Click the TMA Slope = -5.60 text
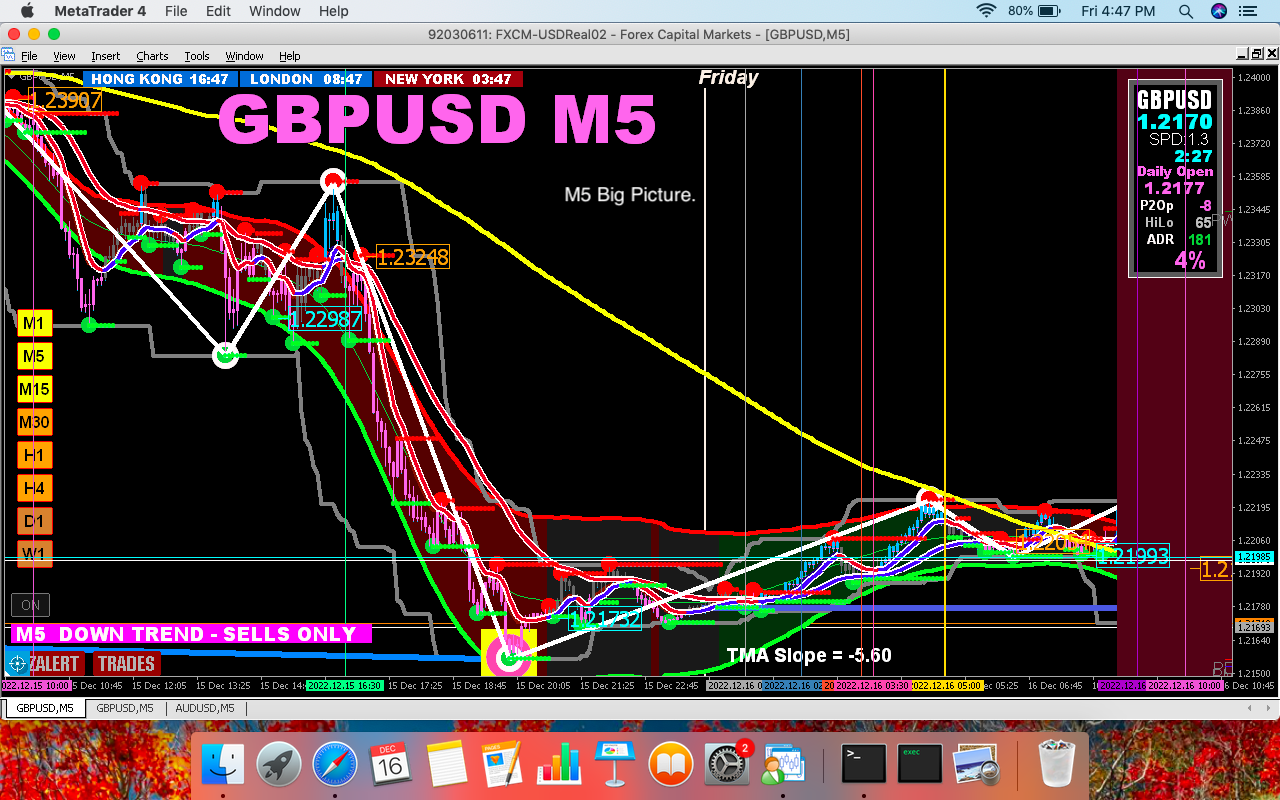This screenshot has height=800, width=1280. click(x=808, y=656)
